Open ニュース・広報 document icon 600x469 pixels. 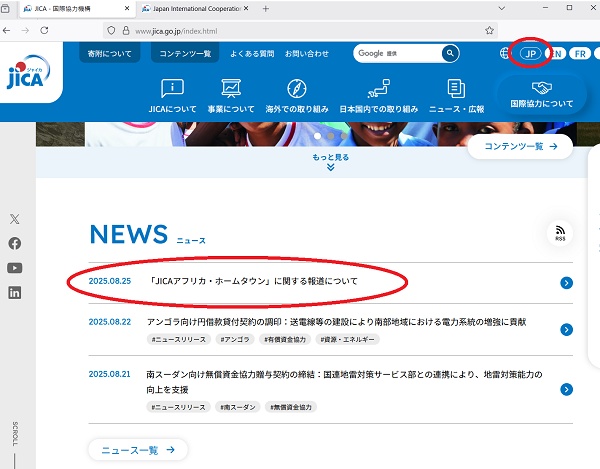pyautogui.click(x=456, y=88)
